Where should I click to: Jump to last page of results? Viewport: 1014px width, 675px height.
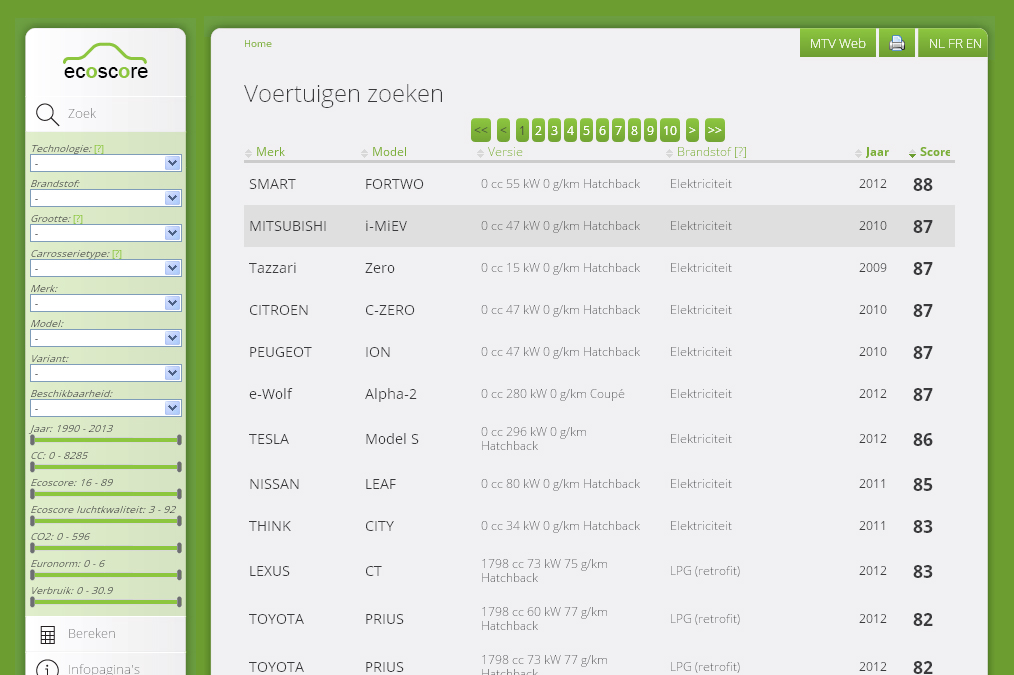(x=714, y=130)
